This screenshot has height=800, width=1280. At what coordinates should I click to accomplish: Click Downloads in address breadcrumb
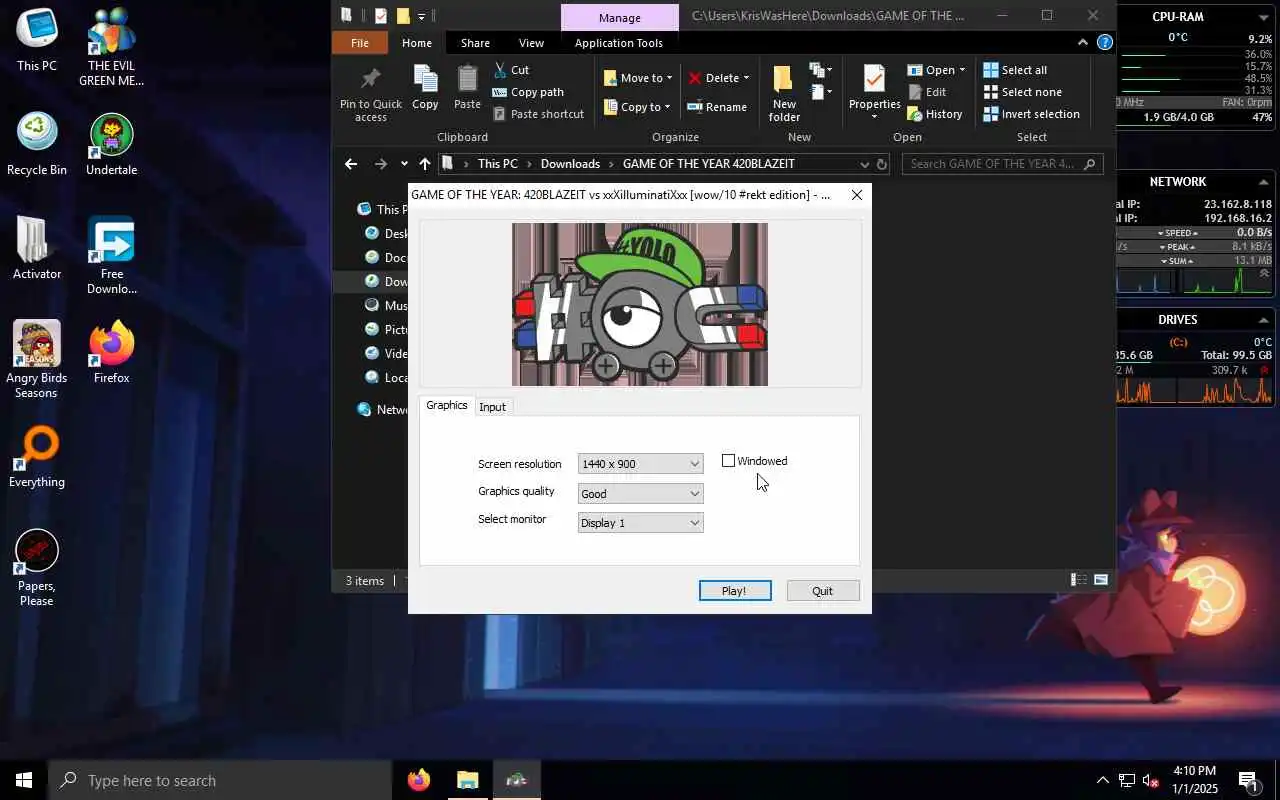click(x=570, y=164)
